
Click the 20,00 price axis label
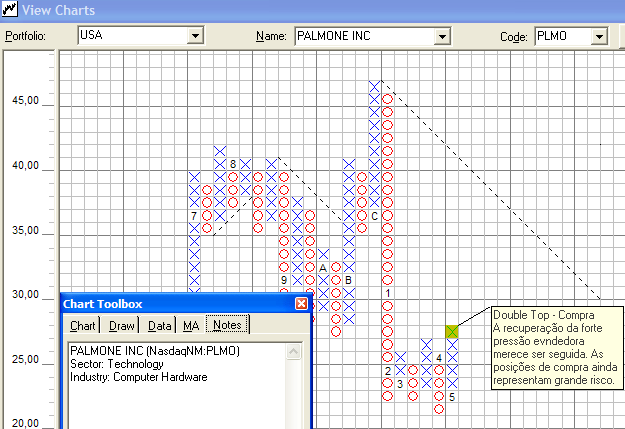pos(26,423)
